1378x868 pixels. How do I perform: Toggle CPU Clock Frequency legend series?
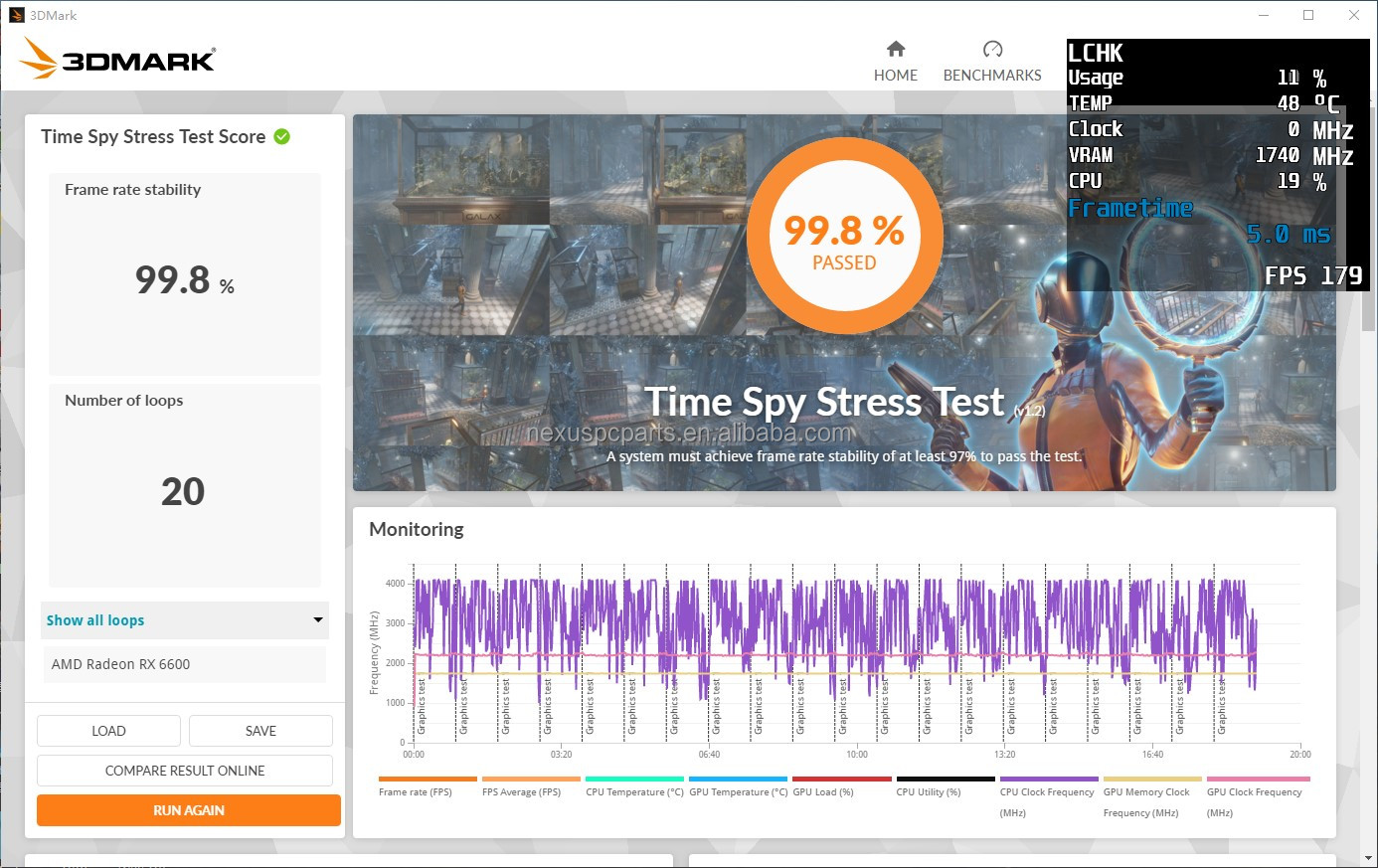[x=1047, y=792]
